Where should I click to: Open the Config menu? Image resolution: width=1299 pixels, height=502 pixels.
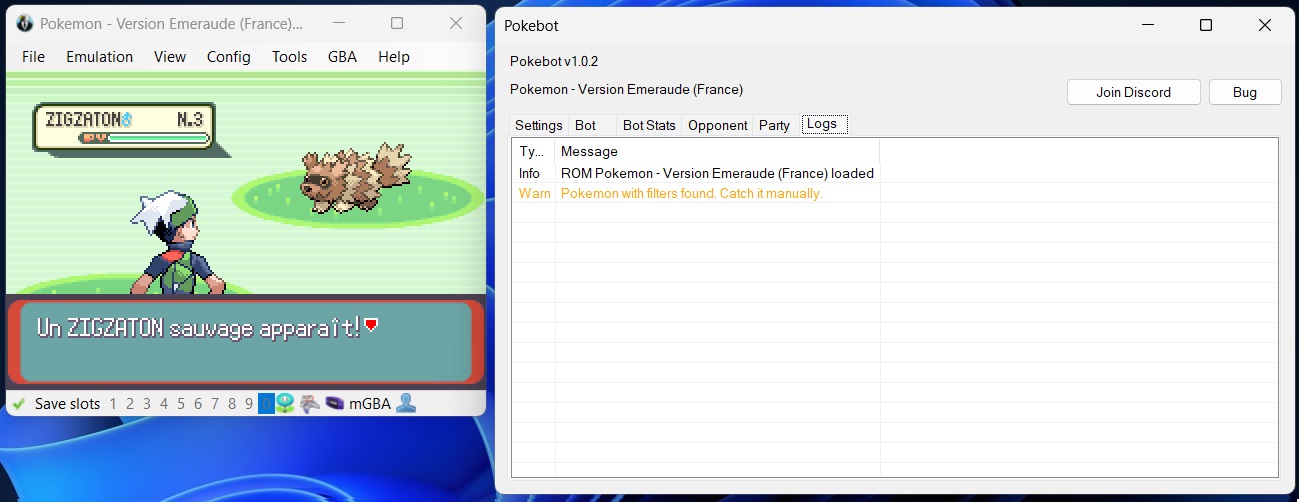click(229, 57)
